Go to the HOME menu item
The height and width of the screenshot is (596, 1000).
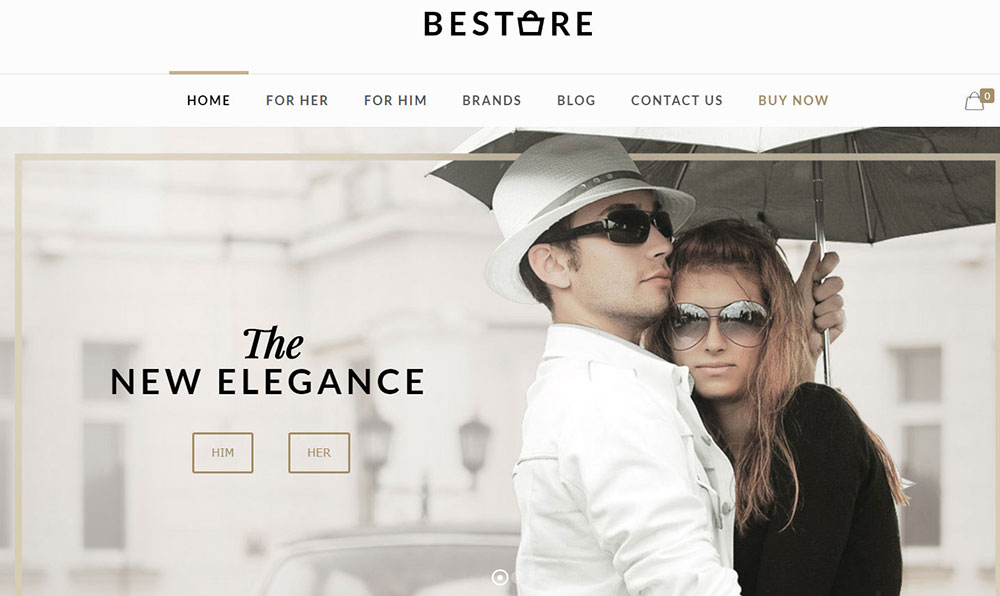[209, 100]
